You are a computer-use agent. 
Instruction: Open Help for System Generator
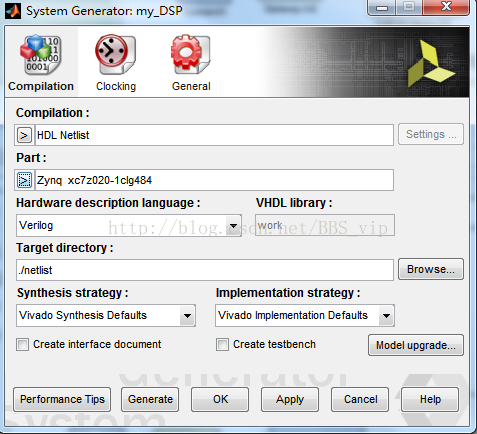point(430,399)
